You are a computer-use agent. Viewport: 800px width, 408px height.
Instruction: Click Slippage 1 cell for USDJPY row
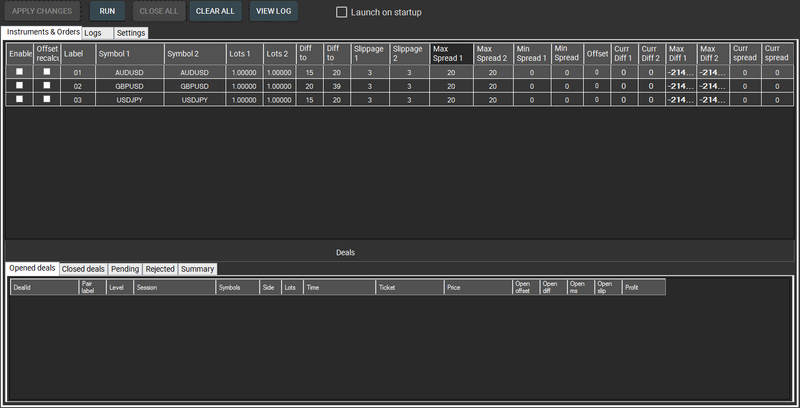point(370,98)
